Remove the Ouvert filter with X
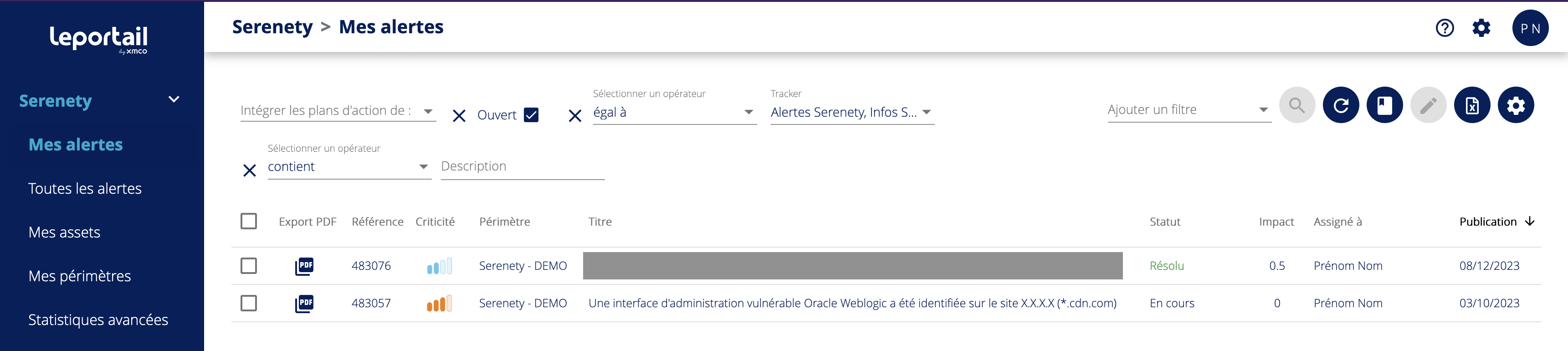1568x351 pixels. 459,116
